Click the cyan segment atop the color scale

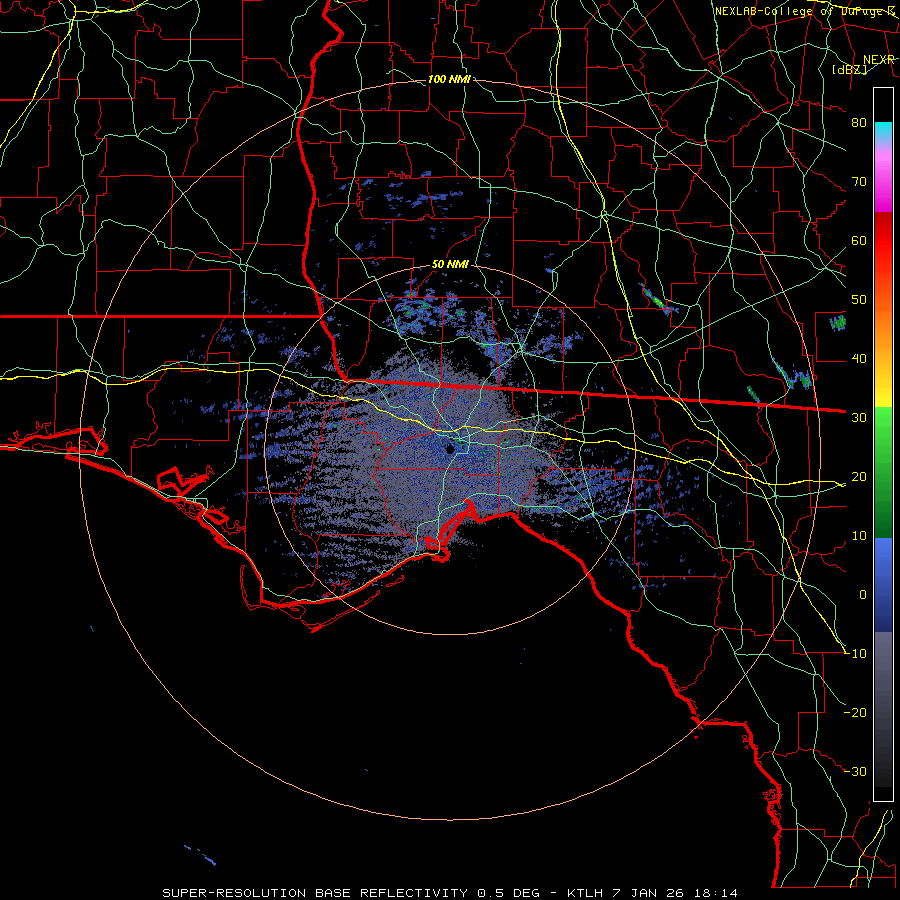pyautogui.click(x=883, y=132)
